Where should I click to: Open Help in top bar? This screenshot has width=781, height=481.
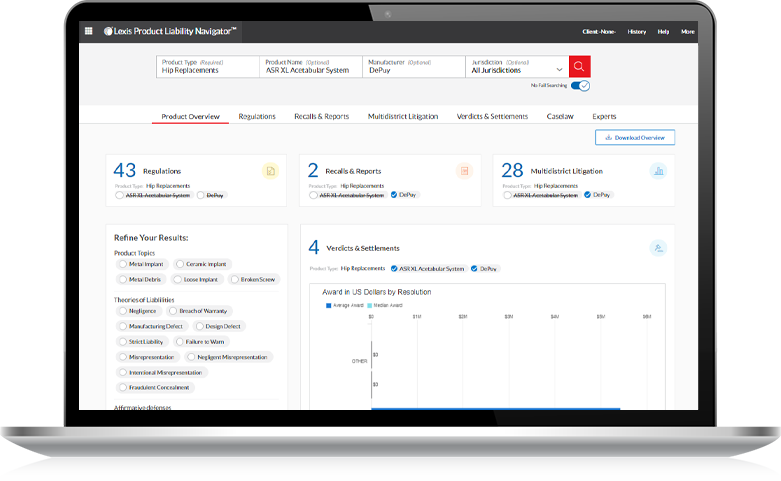point(663,31)
